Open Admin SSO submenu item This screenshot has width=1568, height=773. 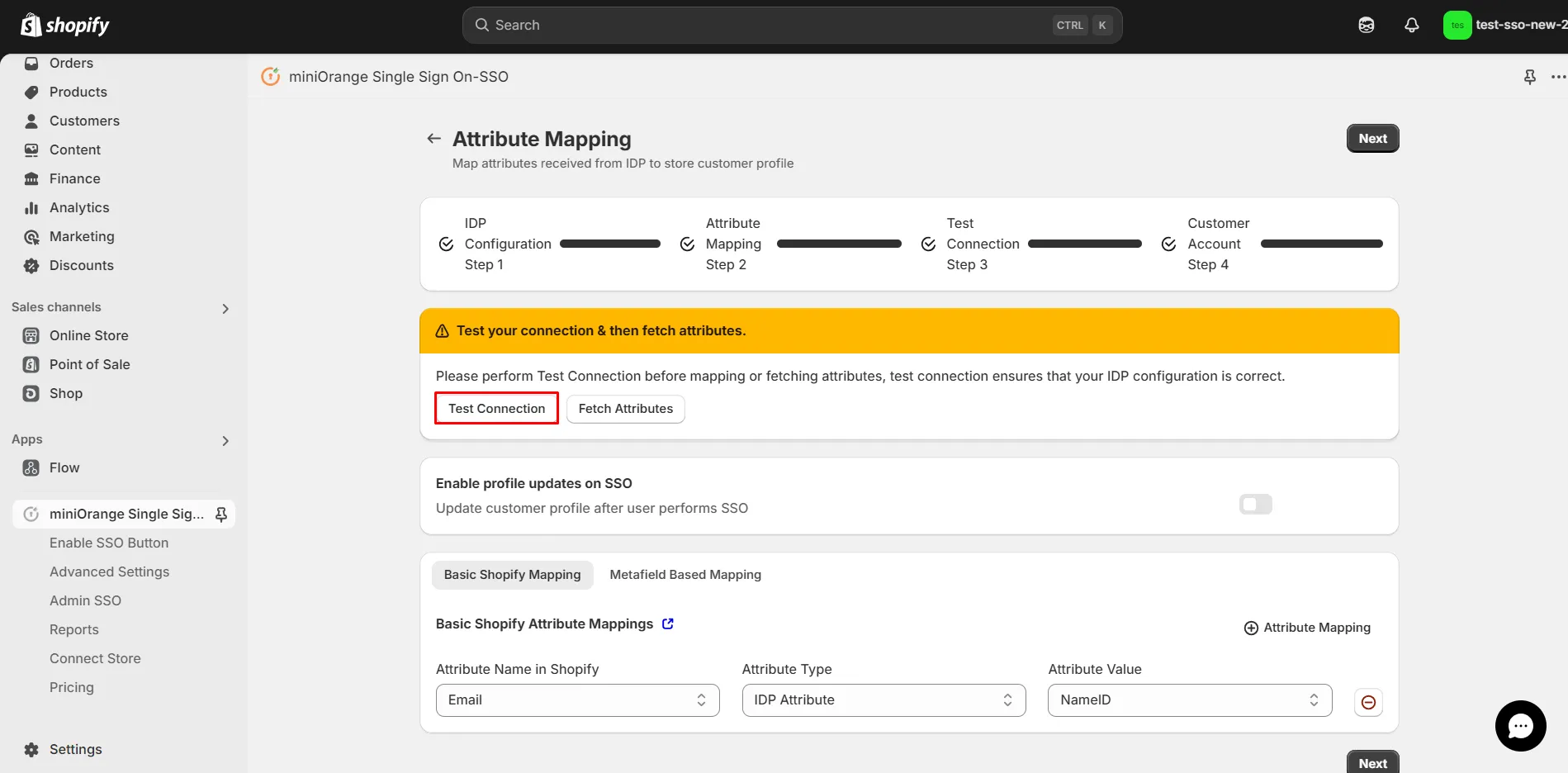click(85, 600)
